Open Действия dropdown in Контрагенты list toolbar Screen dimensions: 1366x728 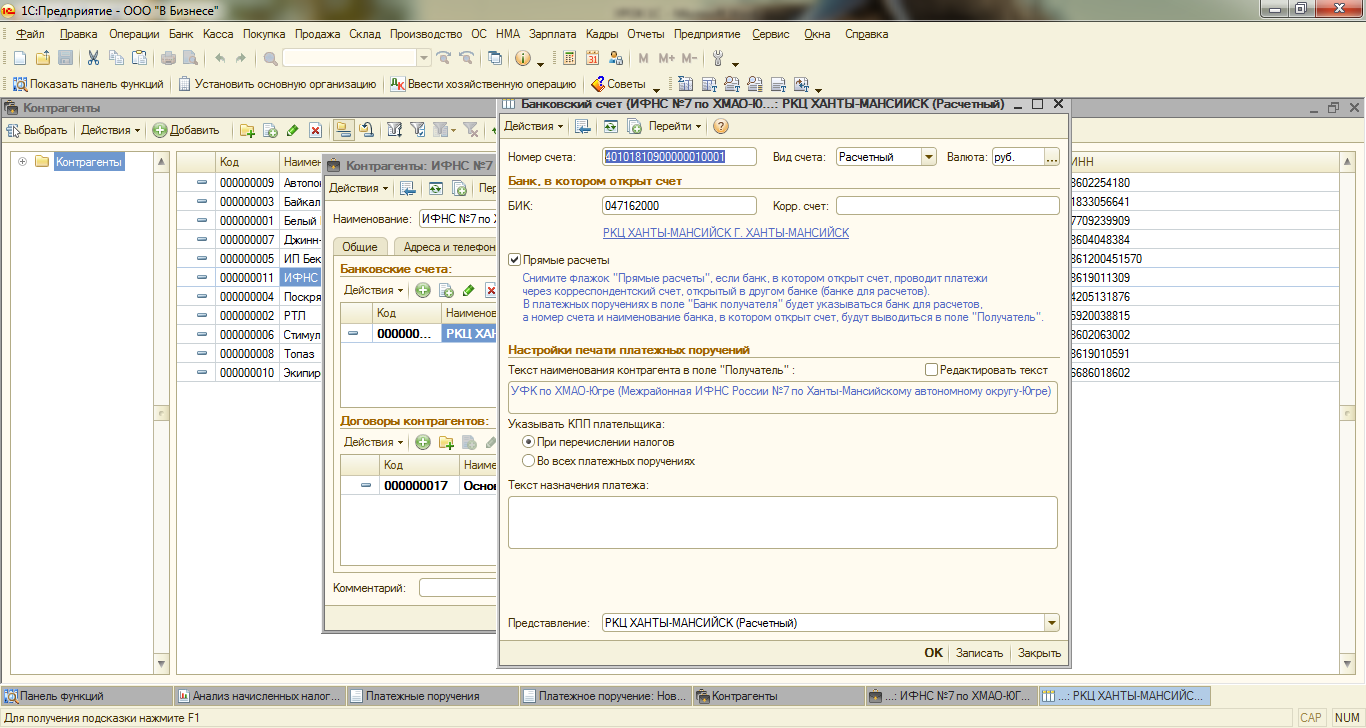(x=111, y=130)
